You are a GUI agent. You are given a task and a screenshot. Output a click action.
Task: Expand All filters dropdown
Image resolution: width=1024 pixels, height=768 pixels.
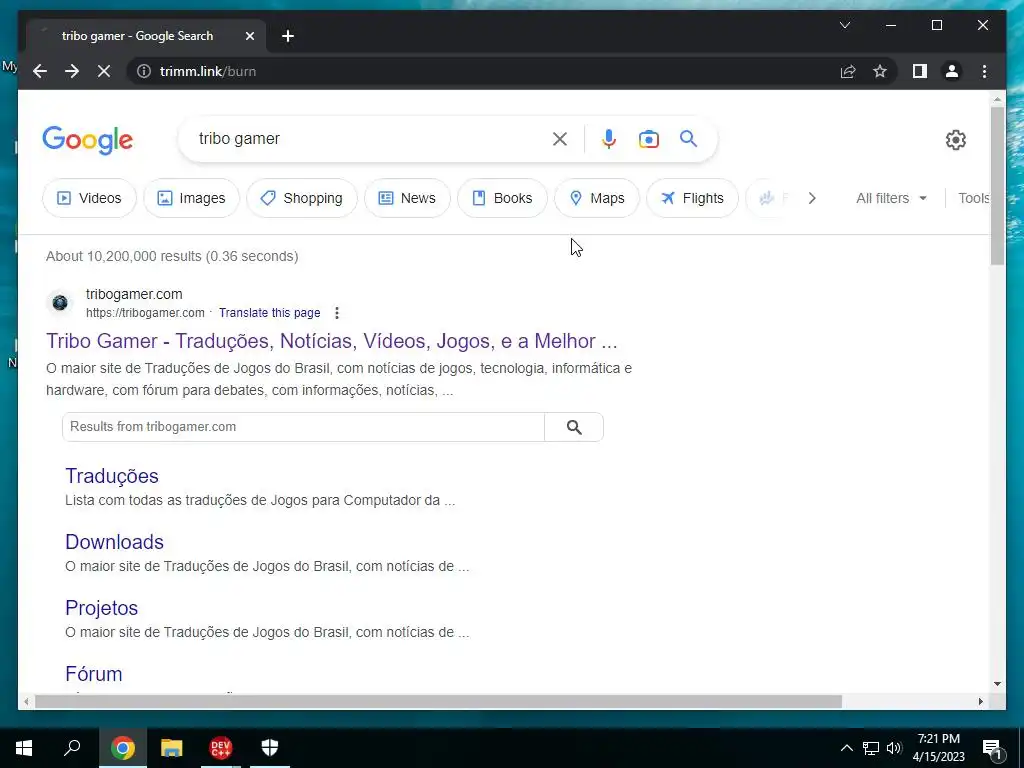coord(891,198)
